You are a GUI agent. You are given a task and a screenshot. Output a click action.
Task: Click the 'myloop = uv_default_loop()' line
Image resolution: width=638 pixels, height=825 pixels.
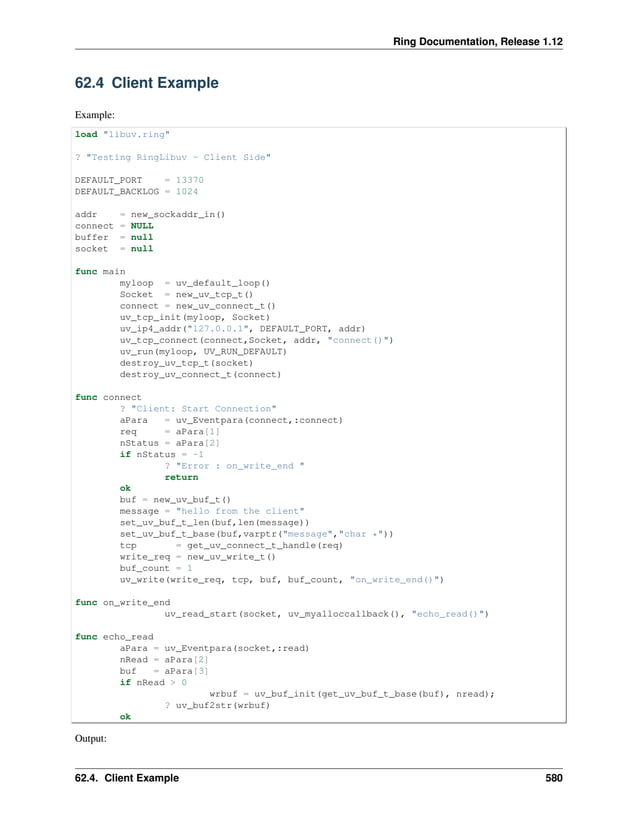pos(195,283)
